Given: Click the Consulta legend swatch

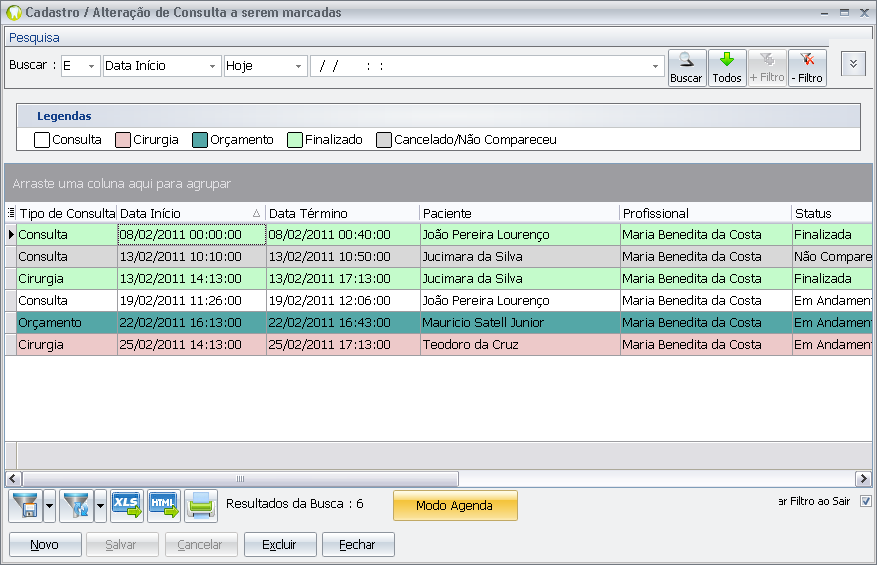Looking at the screenshot, I should (42, 140).
